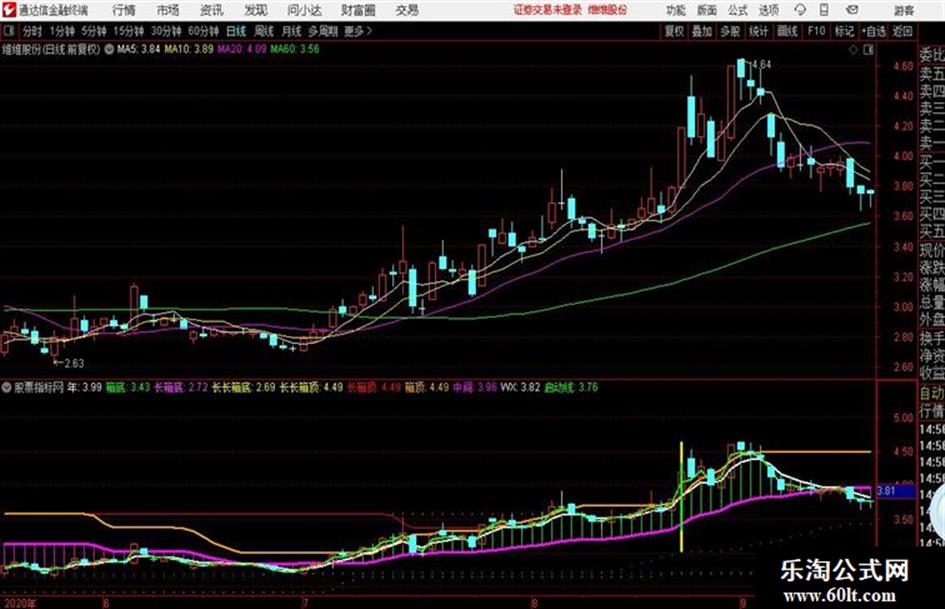
Task: Click month 9 timeline marker
Action: coord(743,603)
